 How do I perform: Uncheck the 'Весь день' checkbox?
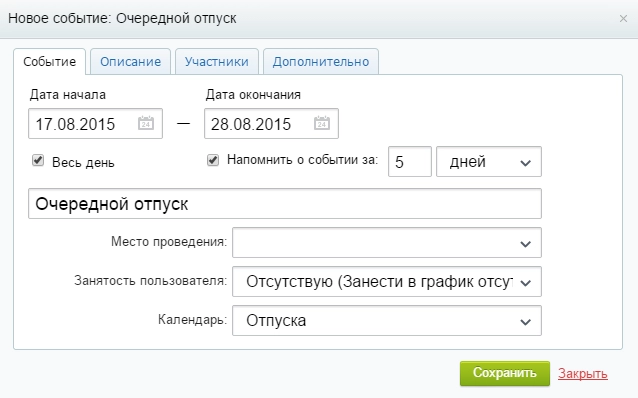point(38,160)
